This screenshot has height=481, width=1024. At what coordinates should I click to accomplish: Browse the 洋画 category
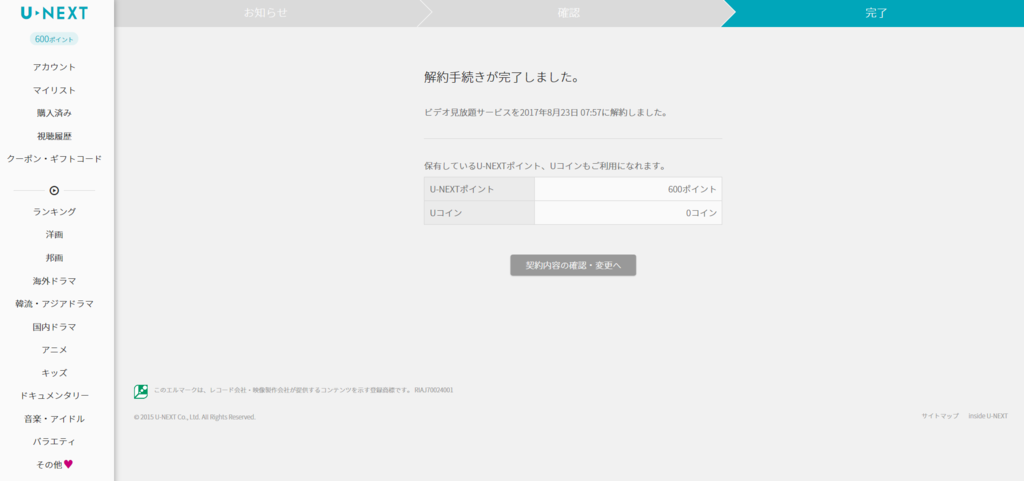point(54,234)
